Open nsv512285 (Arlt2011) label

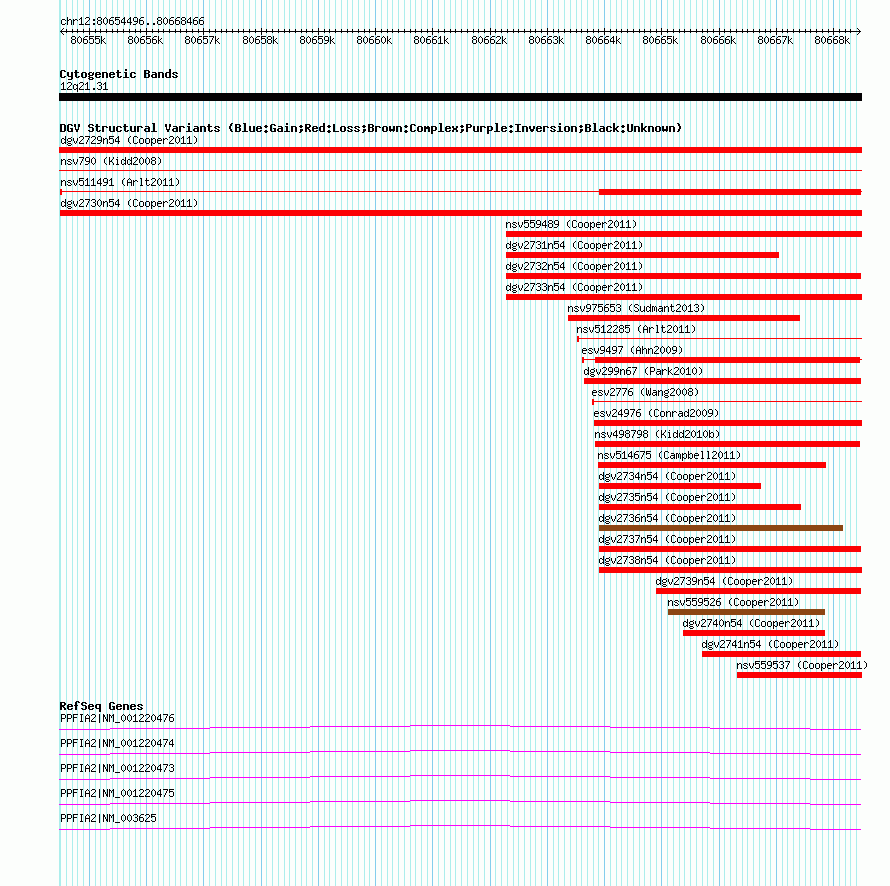click(636, 329)
